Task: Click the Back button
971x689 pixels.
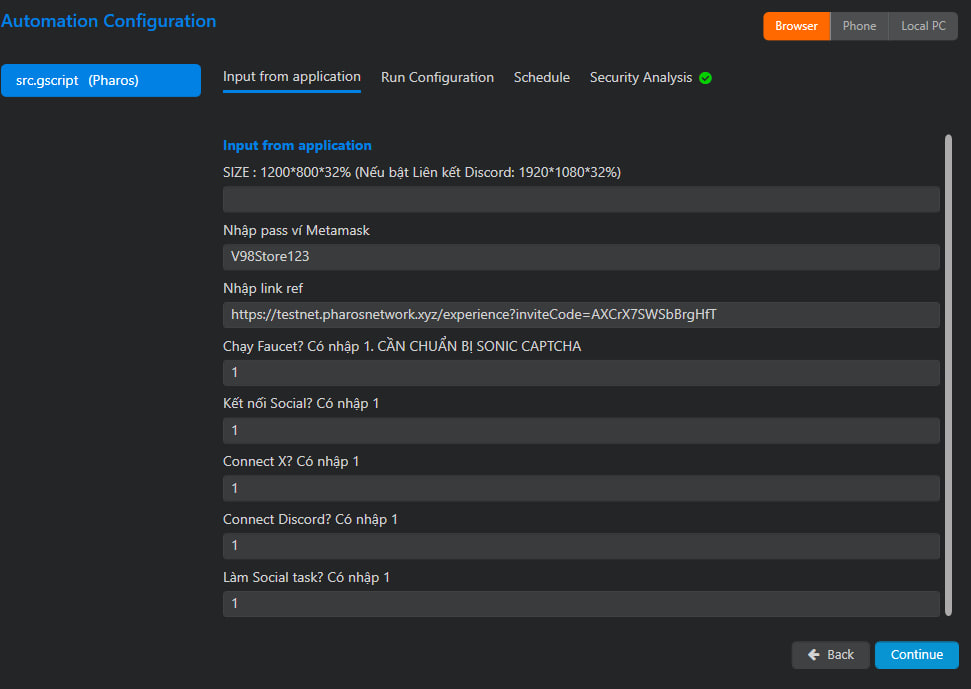Action: pos(830,654)
